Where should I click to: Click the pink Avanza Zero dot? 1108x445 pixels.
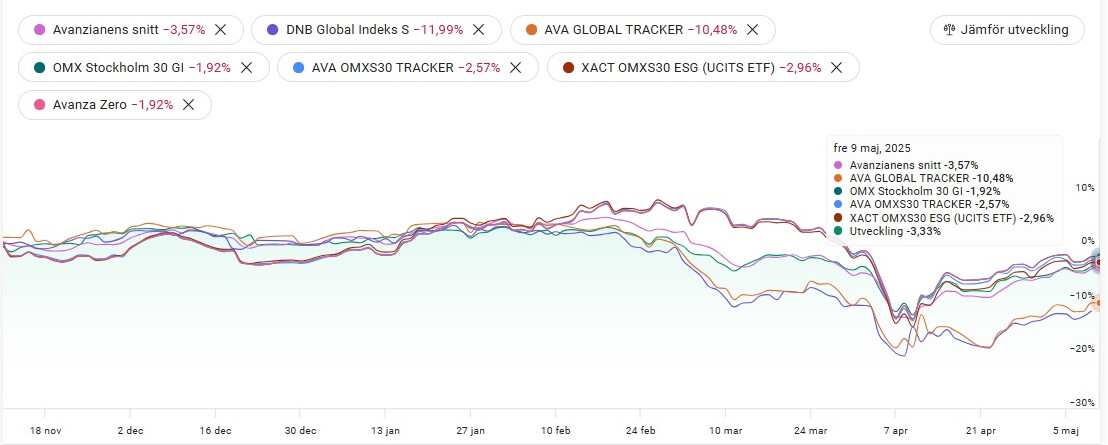(41, 105)
